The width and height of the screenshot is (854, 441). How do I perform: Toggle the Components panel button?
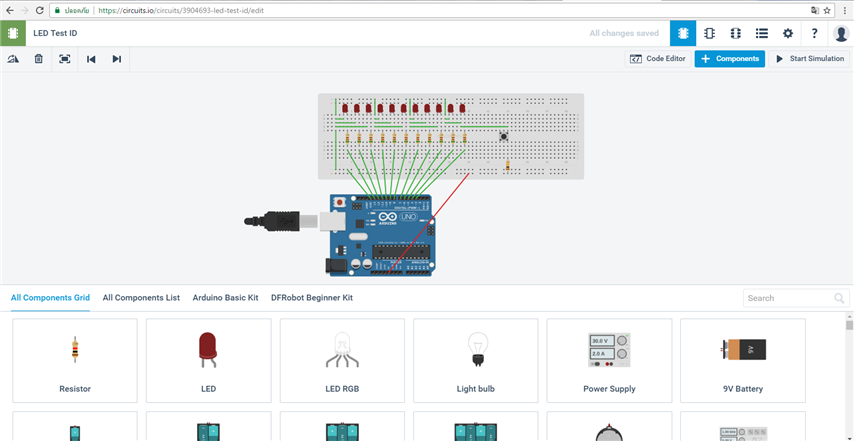729,59
